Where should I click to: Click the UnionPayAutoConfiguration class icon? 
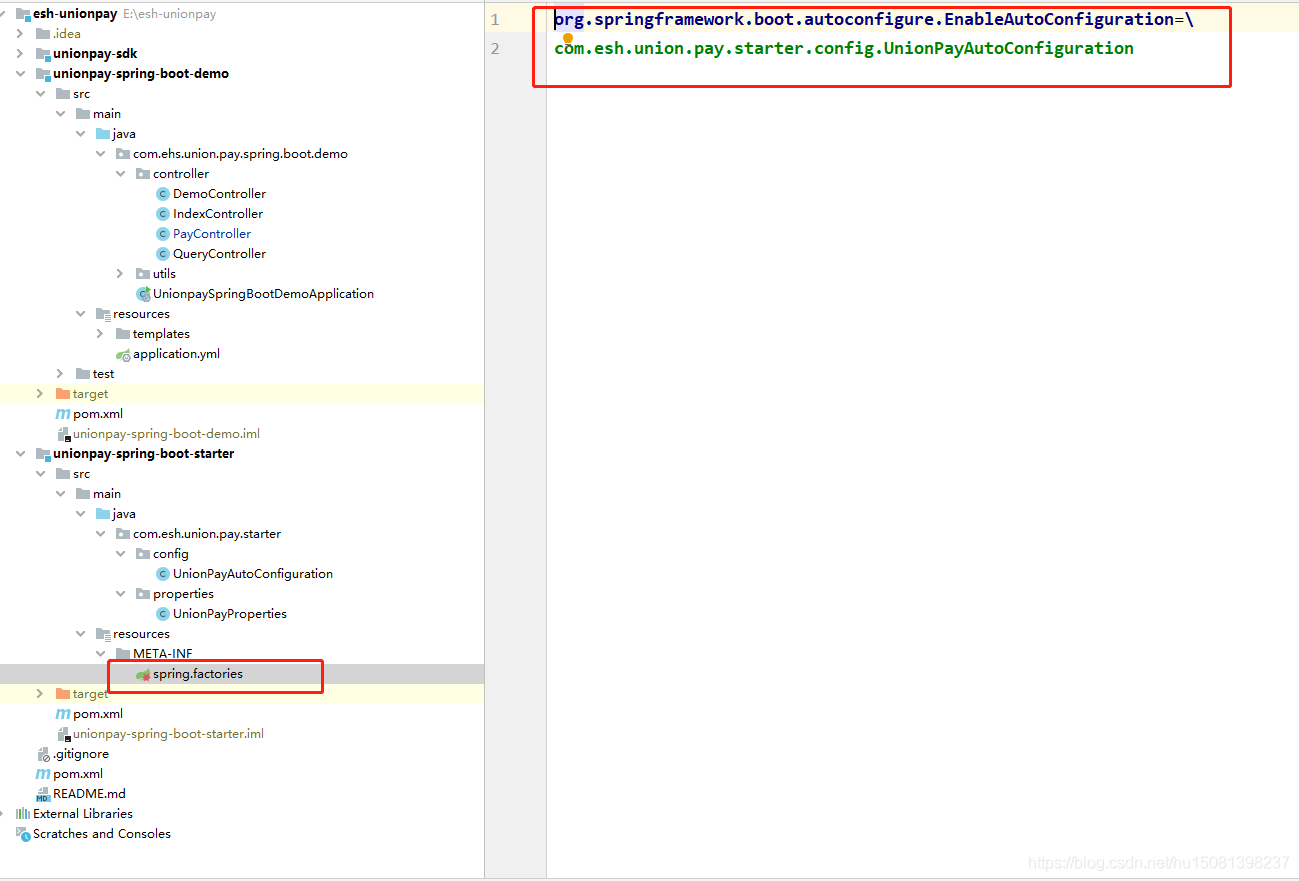click(x=163, y=574)
